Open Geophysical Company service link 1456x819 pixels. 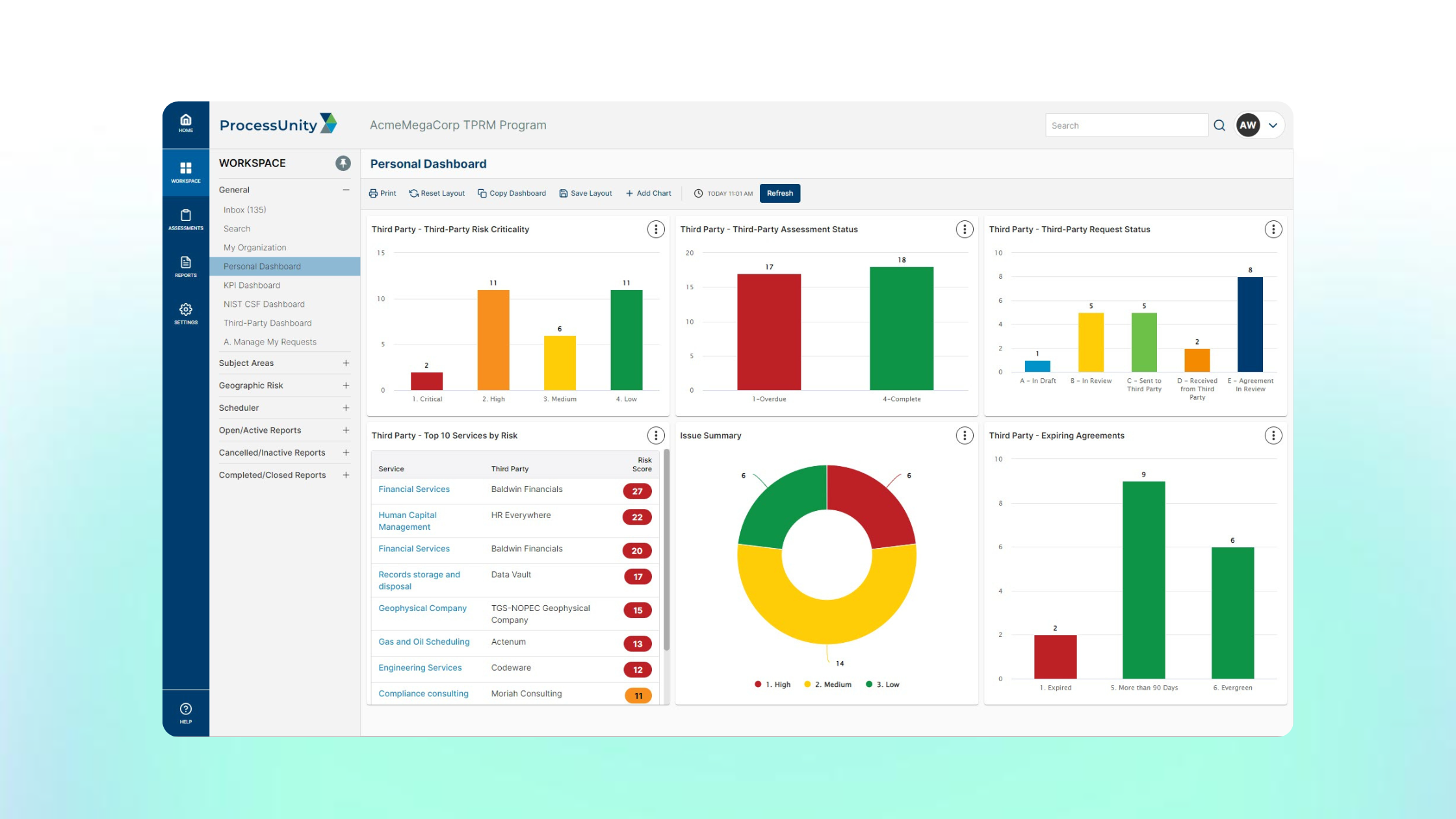(x=422, y=608)
